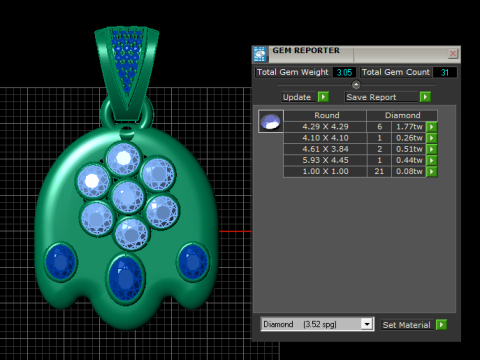Click the Total Gem Weight value 3.05
Viewport: 480px width, 360px height.
(x=344, y=72)
